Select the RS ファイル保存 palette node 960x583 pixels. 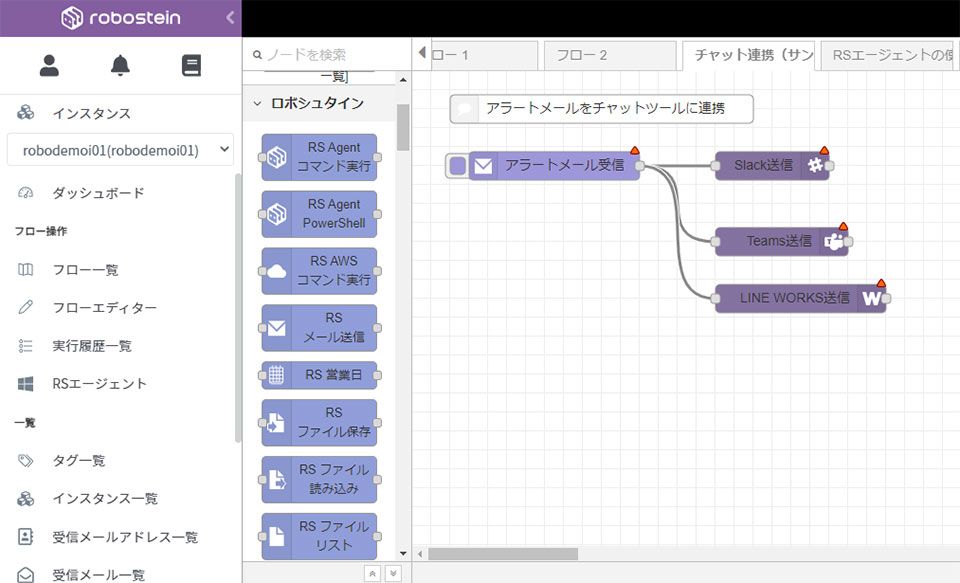(320, 423)
